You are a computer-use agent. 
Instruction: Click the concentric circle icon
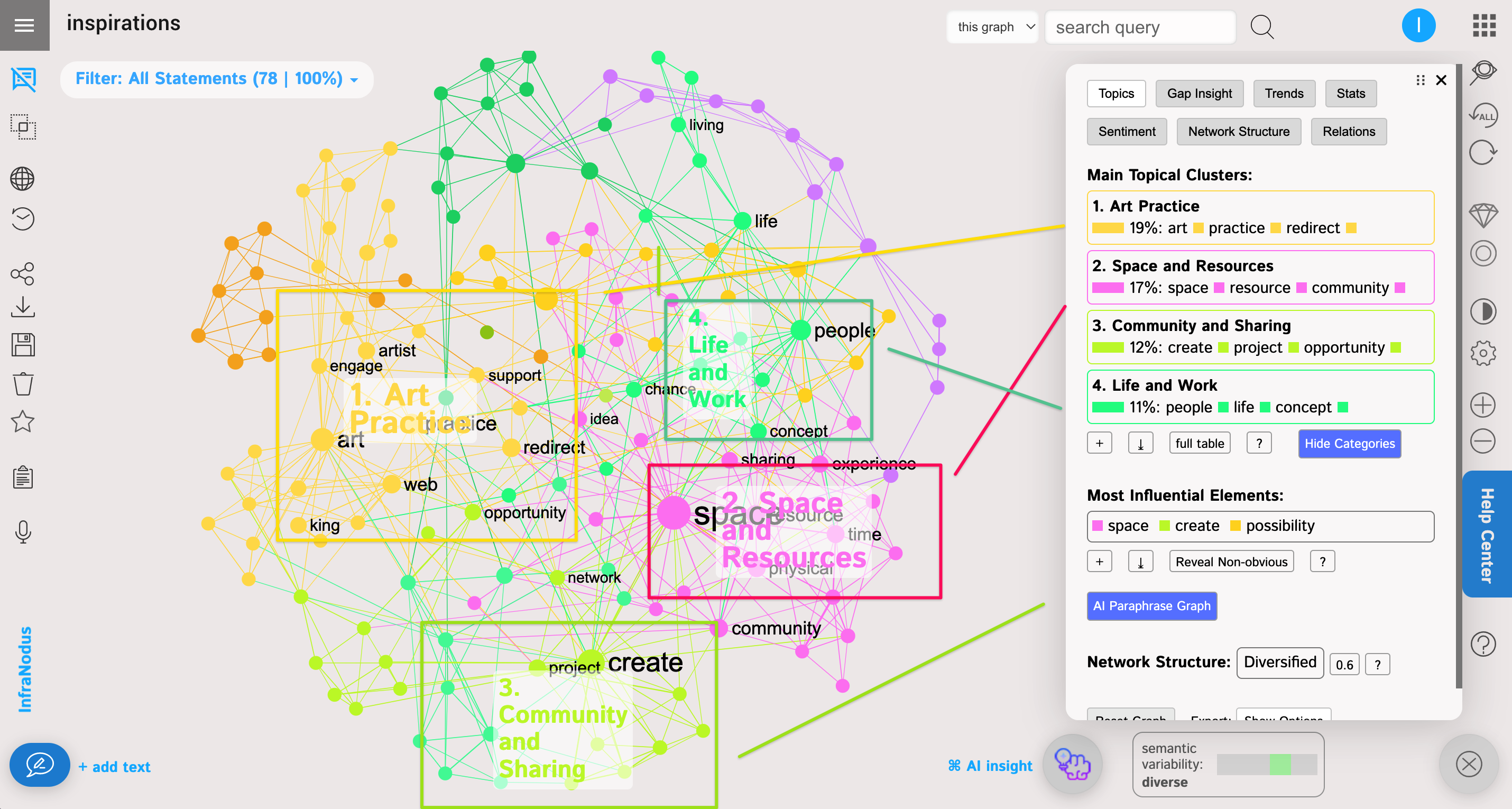(x=1483, y=254)
